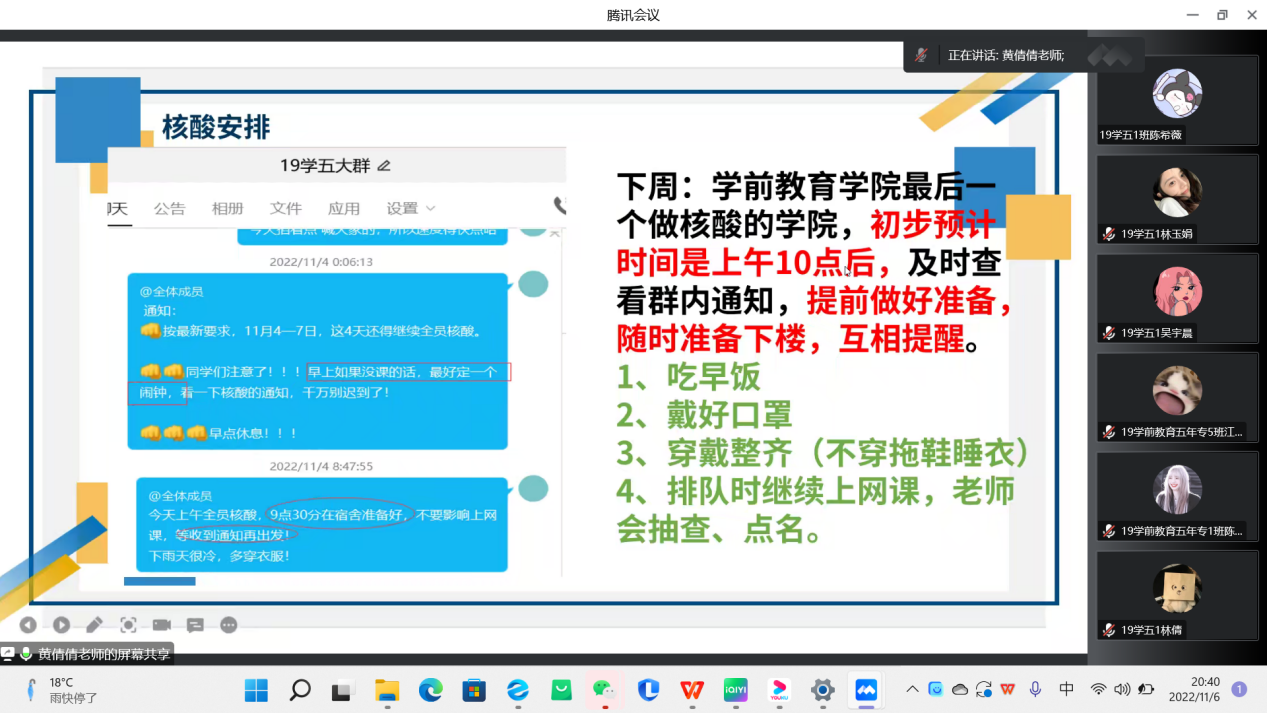Click the camera icon in slide toolbar

point(161,625)
